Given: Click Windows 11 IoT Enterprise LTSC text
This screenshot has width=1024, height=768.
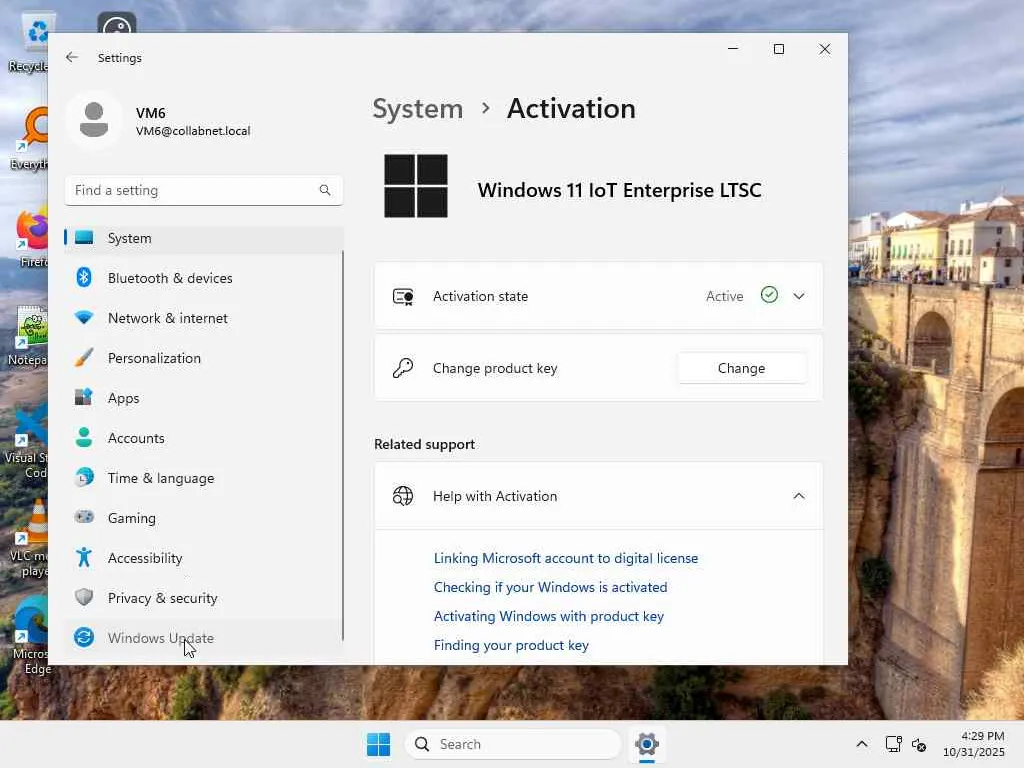Looking at the screenshot, I should [x=619, y=190].
